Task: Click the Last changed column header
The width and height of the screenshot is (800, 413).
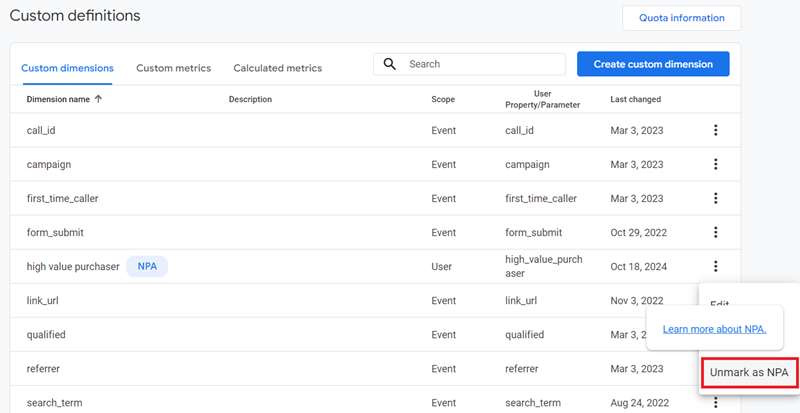Action: coord(635,99)
